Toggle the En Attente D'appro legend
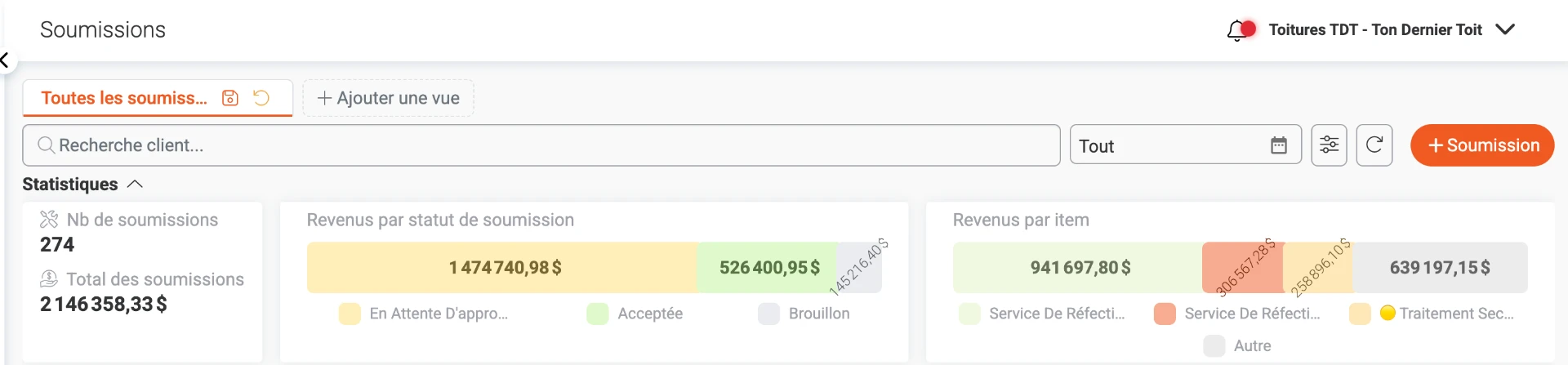The width and height of the screenshot is (1568, 365). point(424,314)
